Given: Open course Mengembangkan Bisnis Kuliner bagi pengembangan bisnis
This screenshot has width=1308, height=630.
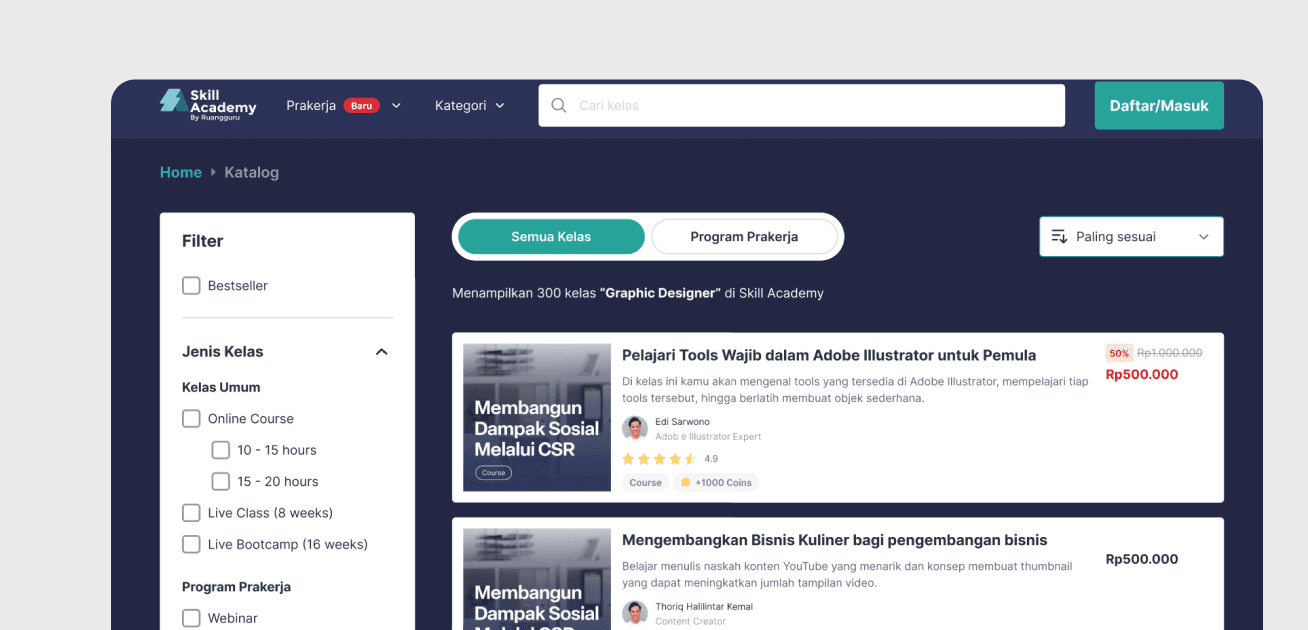Looking at the screenshot, I should click(x=835, y=540).
